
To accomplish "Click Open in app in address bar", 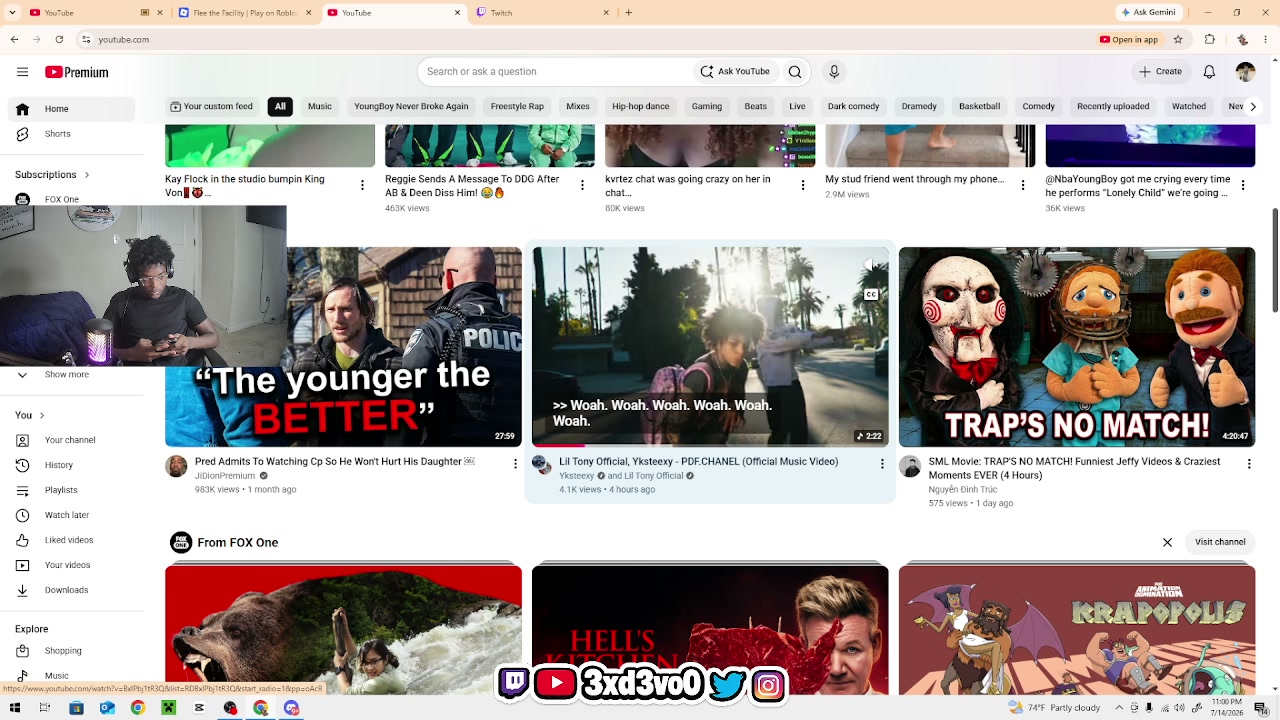I will [1129, 39].
